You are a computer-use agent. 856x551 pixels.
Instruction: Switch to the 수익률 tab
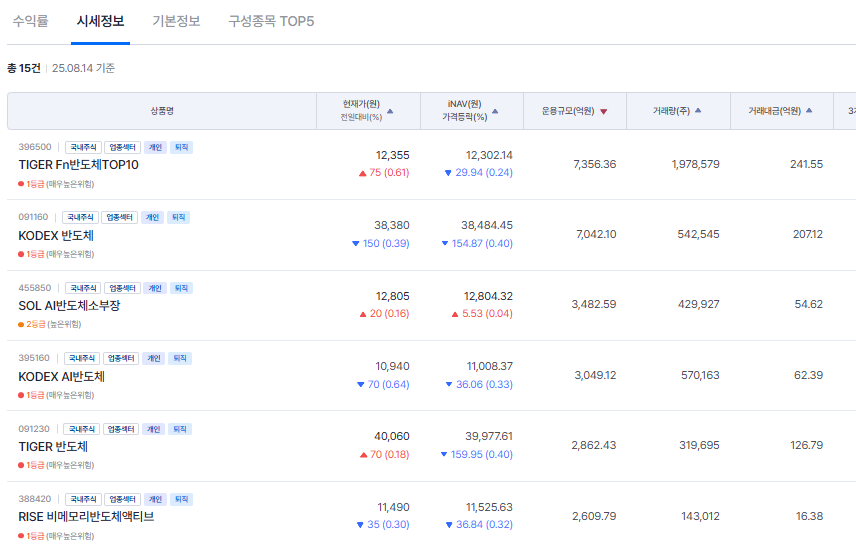[31, 21]
